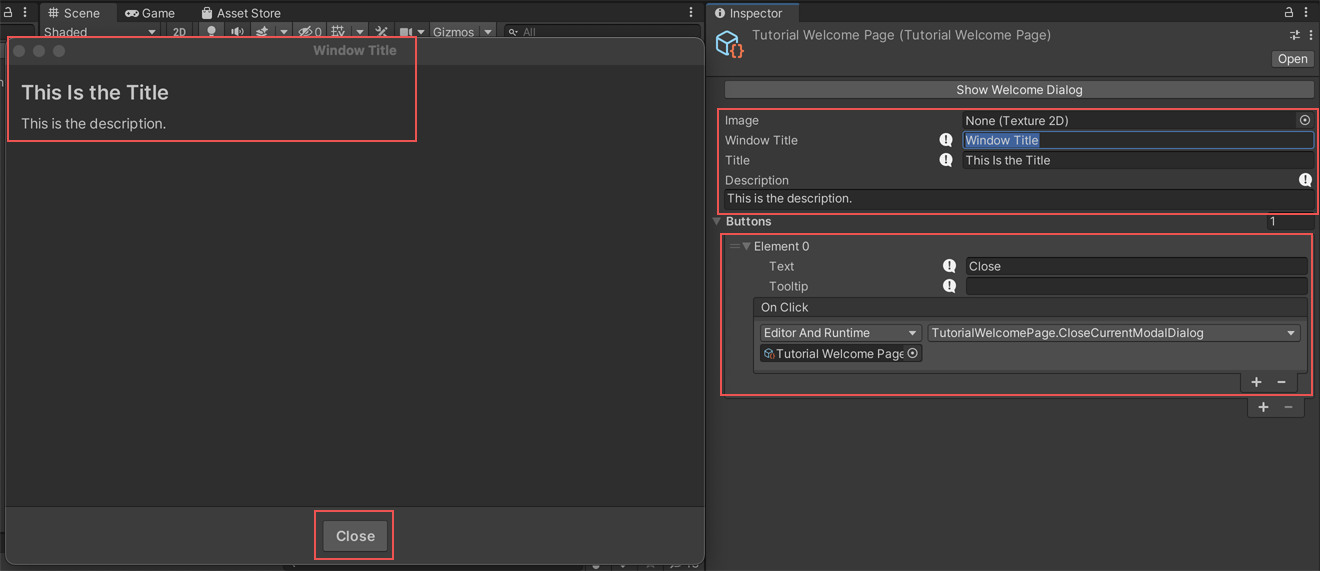Switch to the Asset Store tab

pyautogui.click(x=240, y=13)
